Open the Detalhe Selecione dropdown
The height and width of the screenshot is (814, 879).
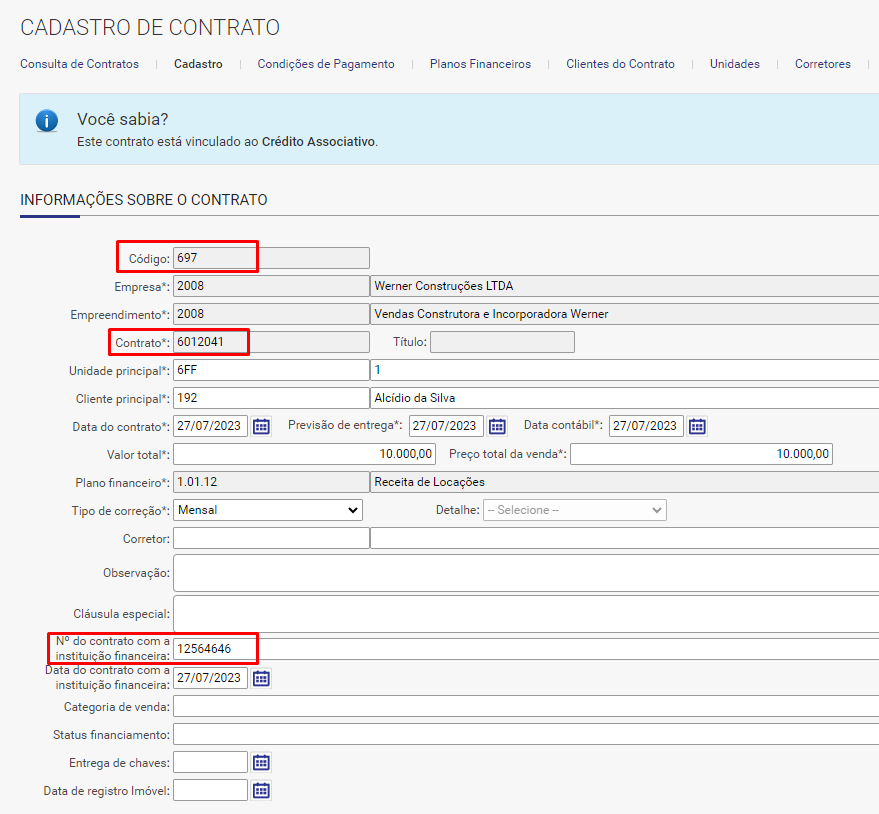pos(575,510)
